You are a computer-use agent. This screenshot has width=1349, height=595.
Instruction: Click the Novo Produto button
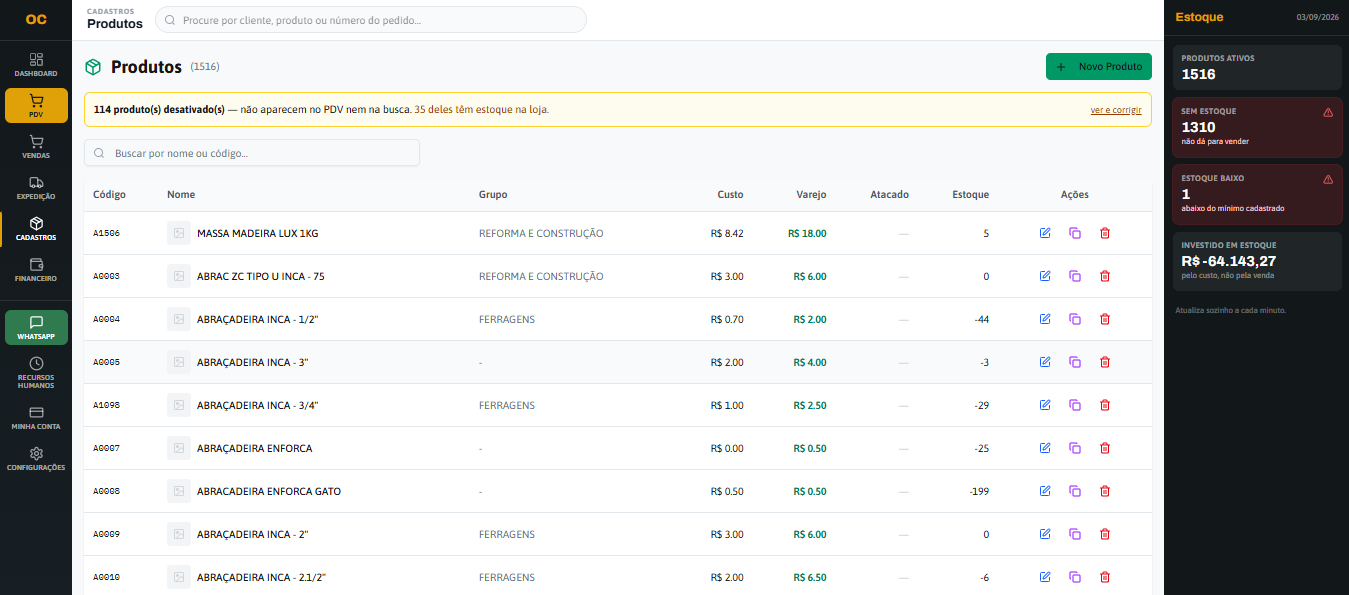point(1099,66)
